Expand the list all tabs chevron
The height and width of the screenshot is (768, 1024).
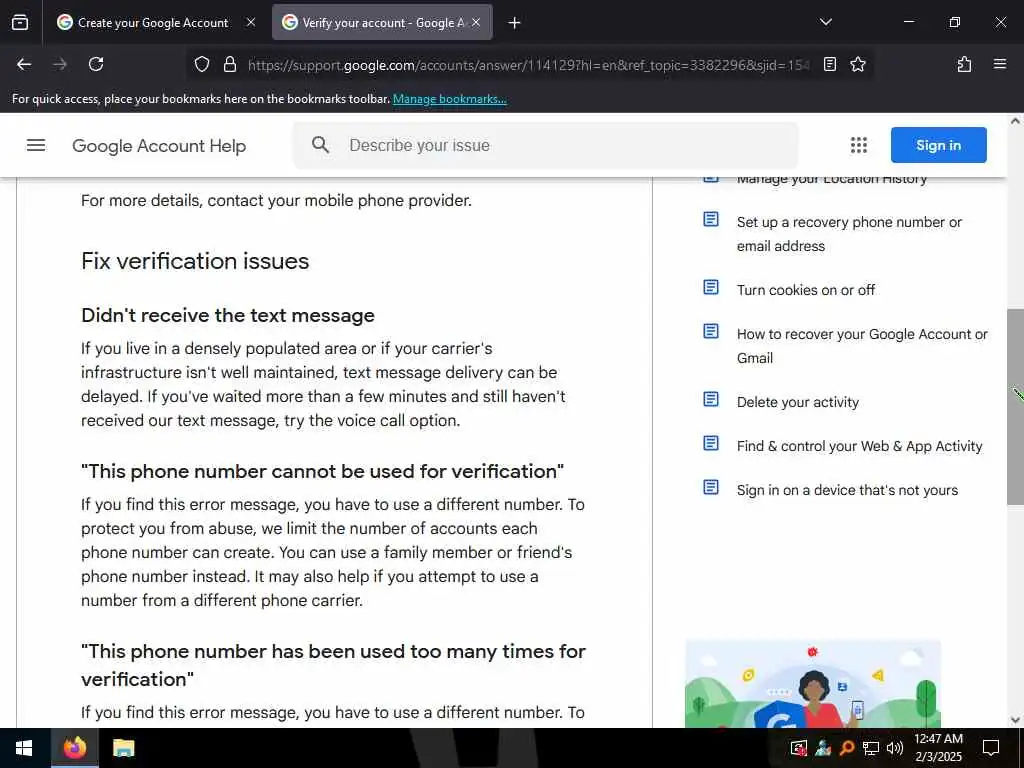point(825,22)
